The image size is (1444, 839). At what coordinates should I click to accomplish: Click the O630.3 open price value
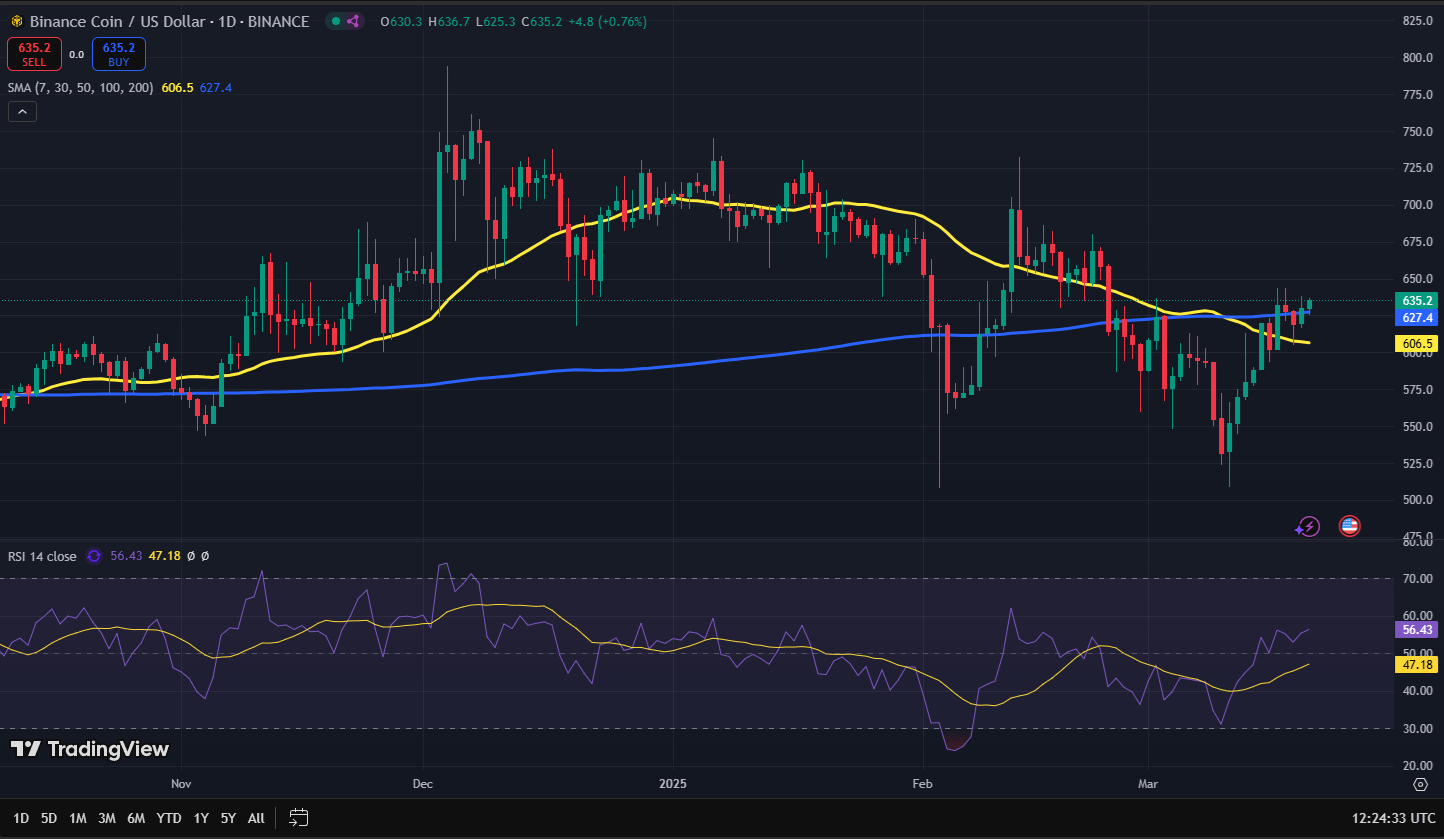[x=402, y=21]
